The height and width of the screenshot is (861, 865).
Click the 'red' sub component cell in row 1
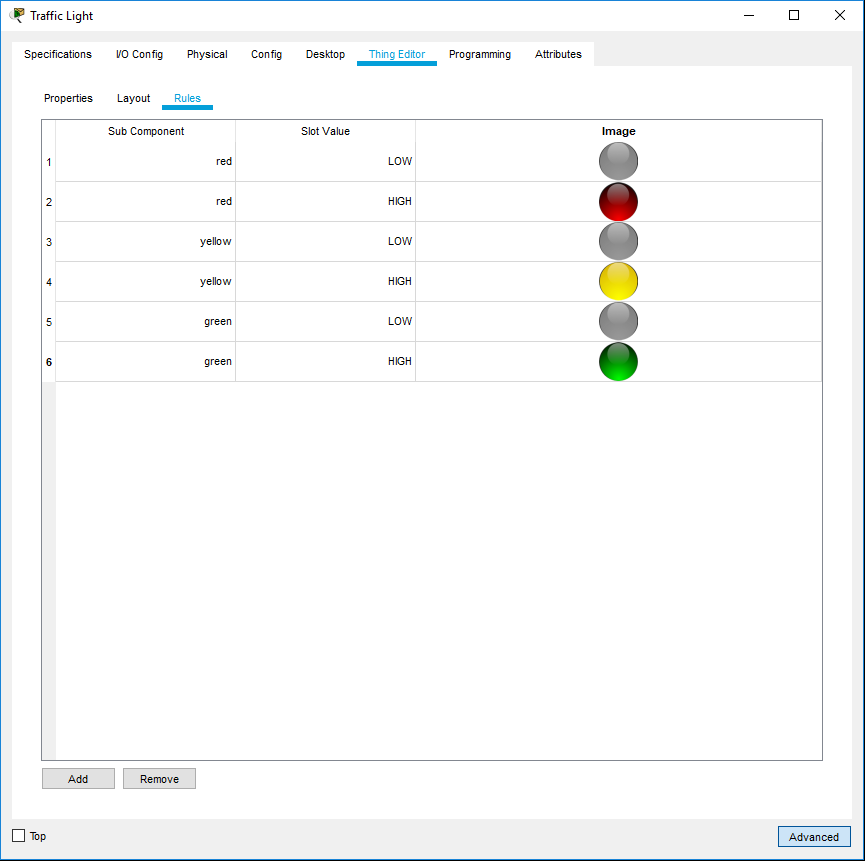click(146, 162)
